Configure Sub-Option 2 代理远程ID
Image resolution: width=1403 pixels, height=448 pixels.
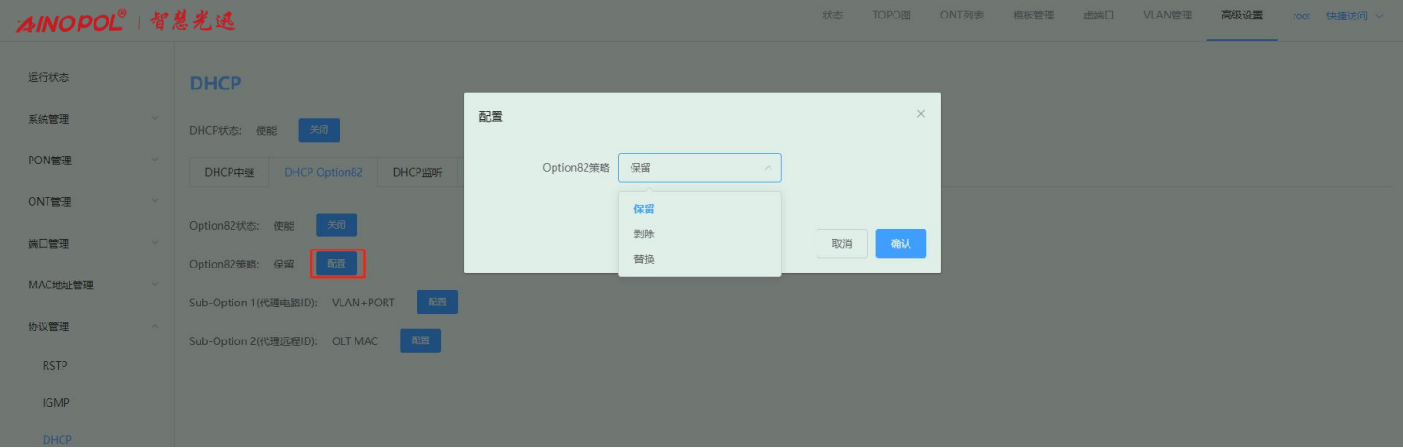click(x=420, y=341)
